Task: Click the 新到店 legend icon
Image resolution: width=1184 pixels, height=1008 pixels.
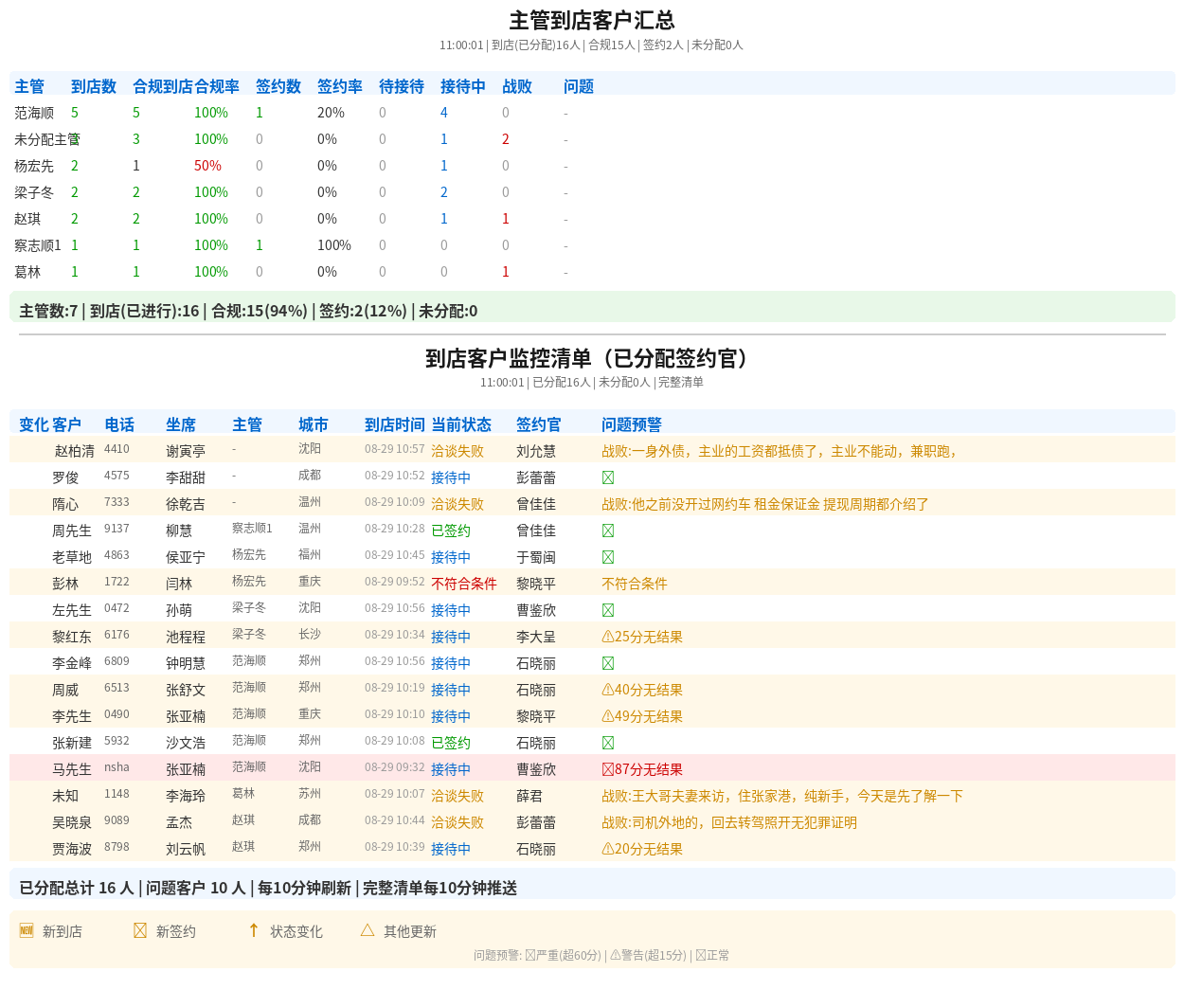Action: (x=27, y=930)
